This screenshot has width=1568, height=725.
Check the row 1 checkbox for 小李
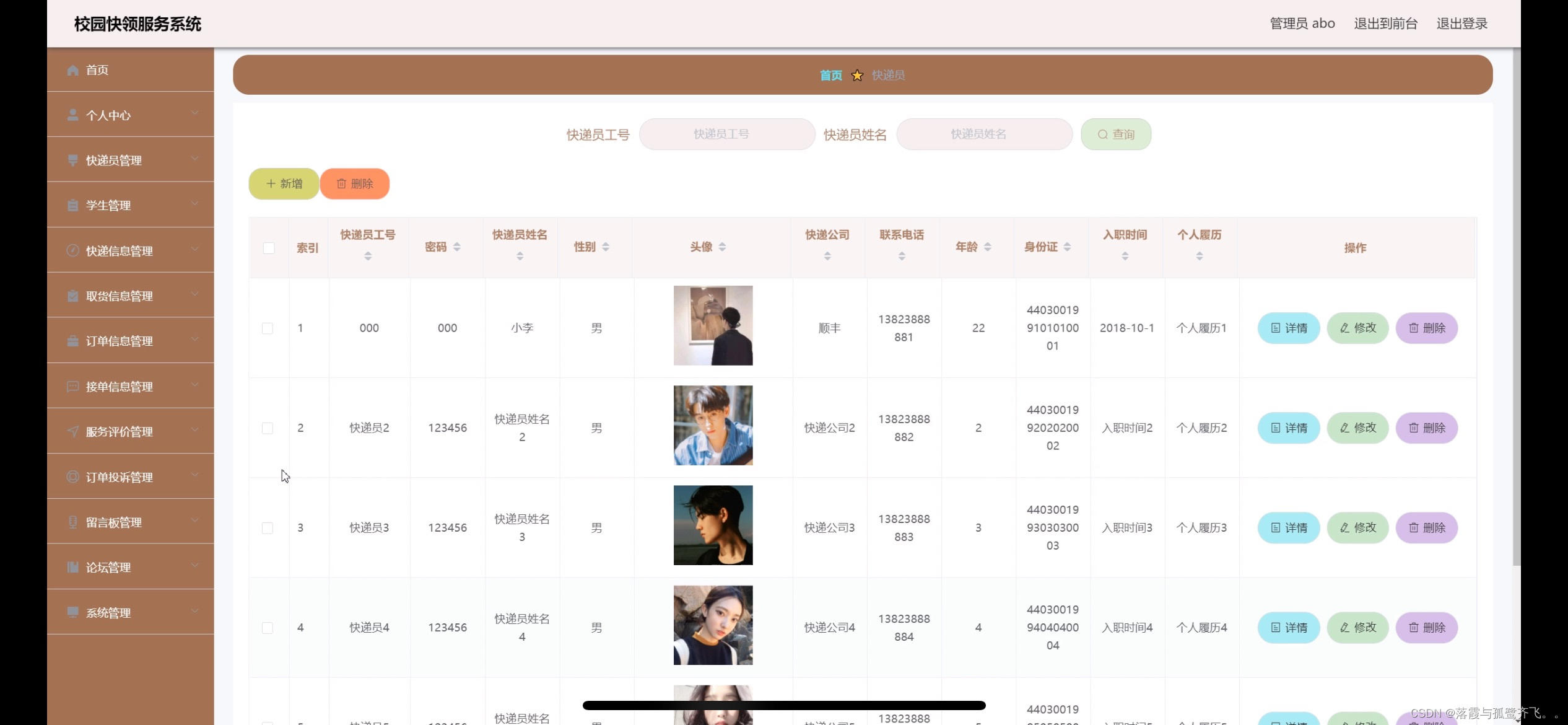(268, 328)
